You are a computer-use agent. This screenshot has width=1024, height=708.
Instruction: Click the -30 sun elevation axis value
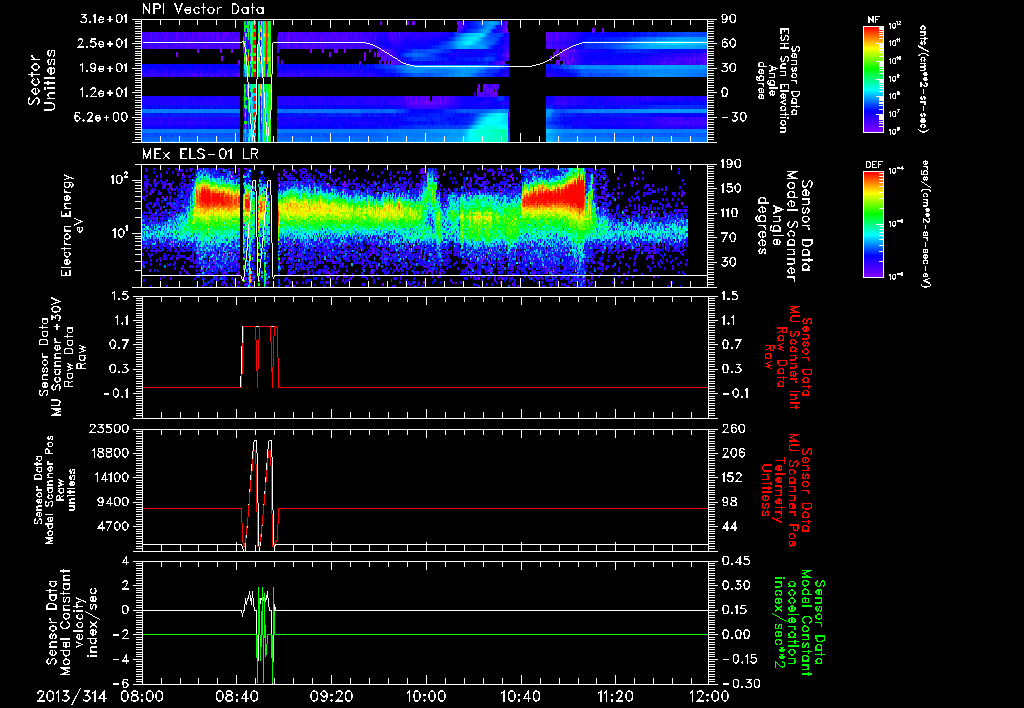click(x=733, y=117)
